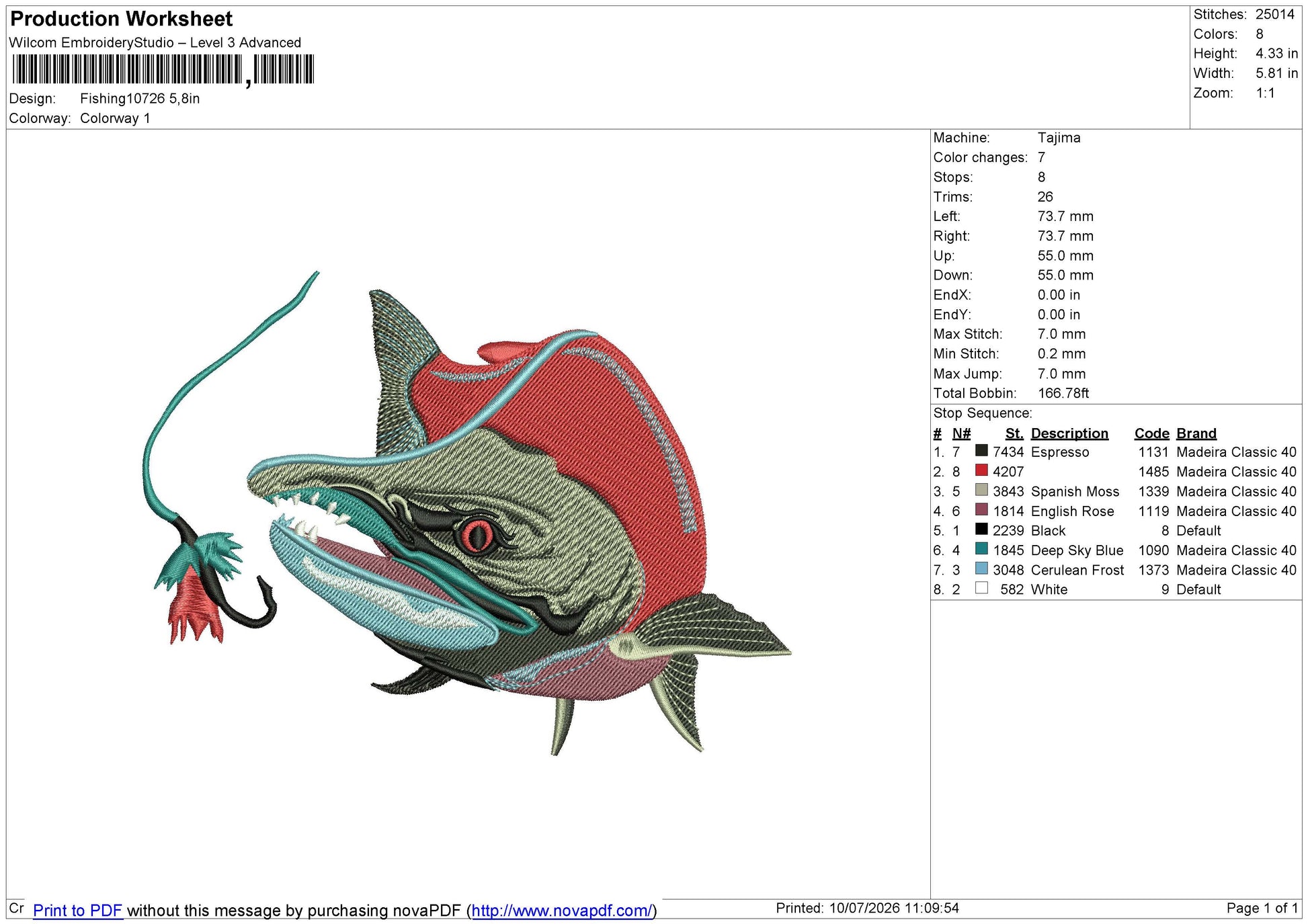Click the Code column header
Viewport: 1308px width, 924px height.
pyautogui.click(x=1151, y=433)
